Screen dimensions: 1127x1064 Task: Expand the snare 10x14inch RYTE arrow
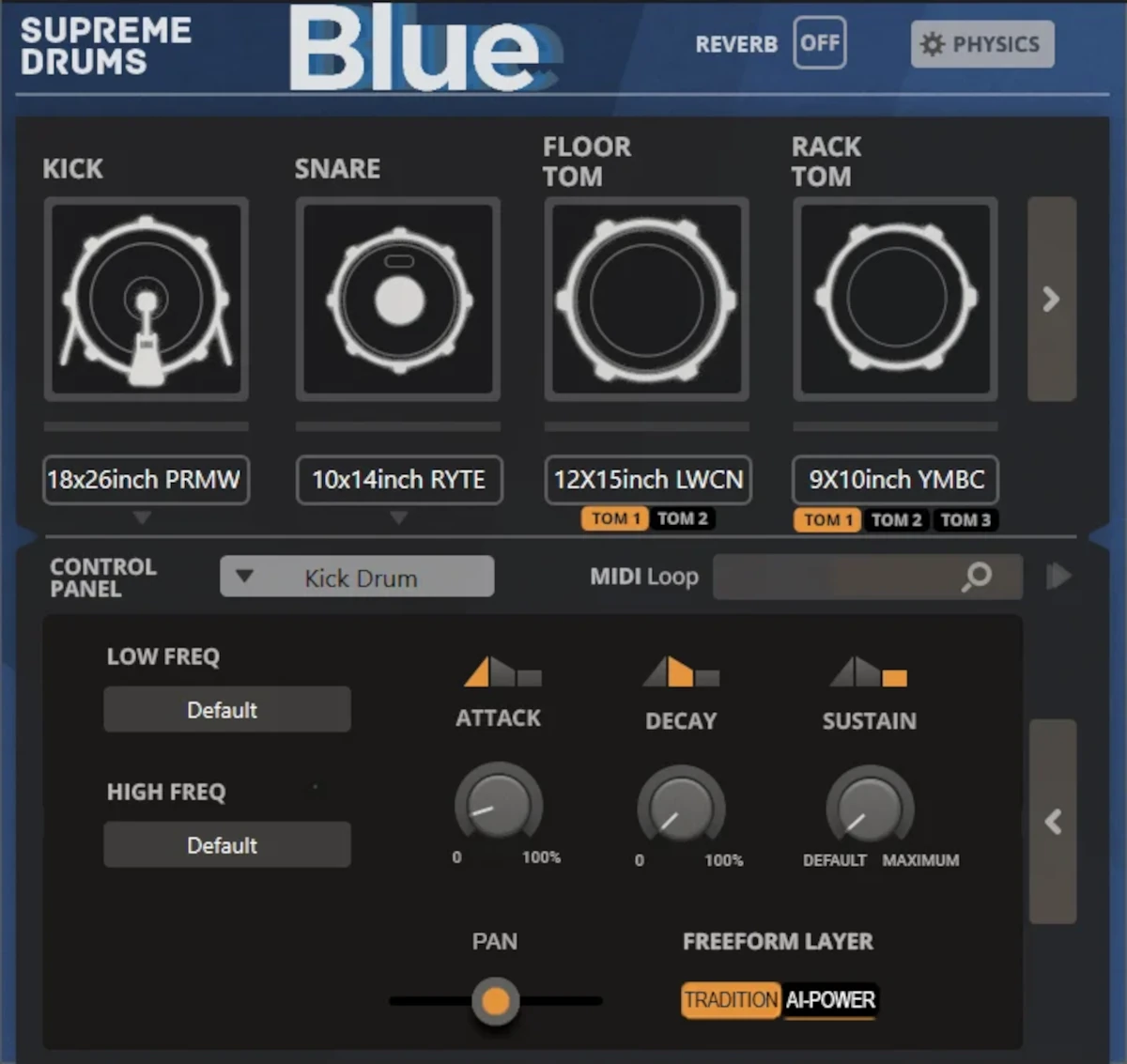398,517
